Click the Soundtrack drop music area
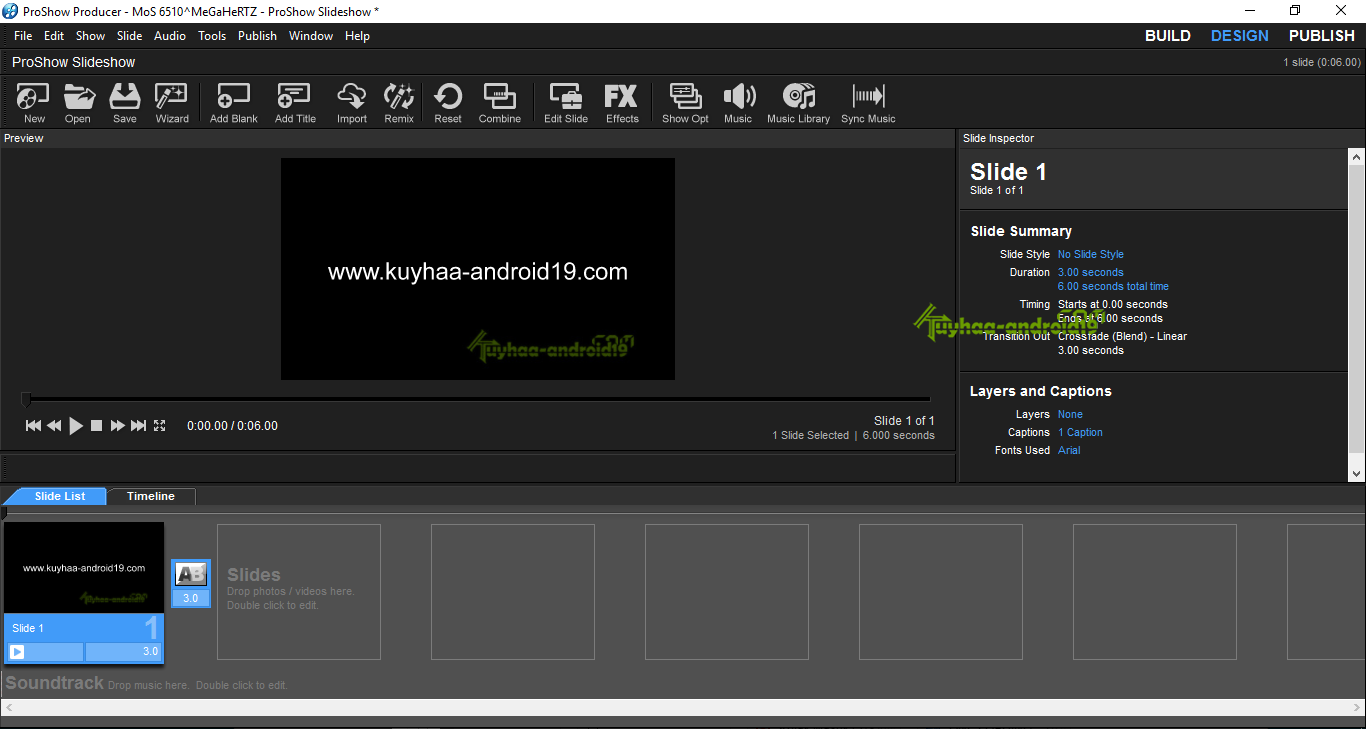 (146, 684)
